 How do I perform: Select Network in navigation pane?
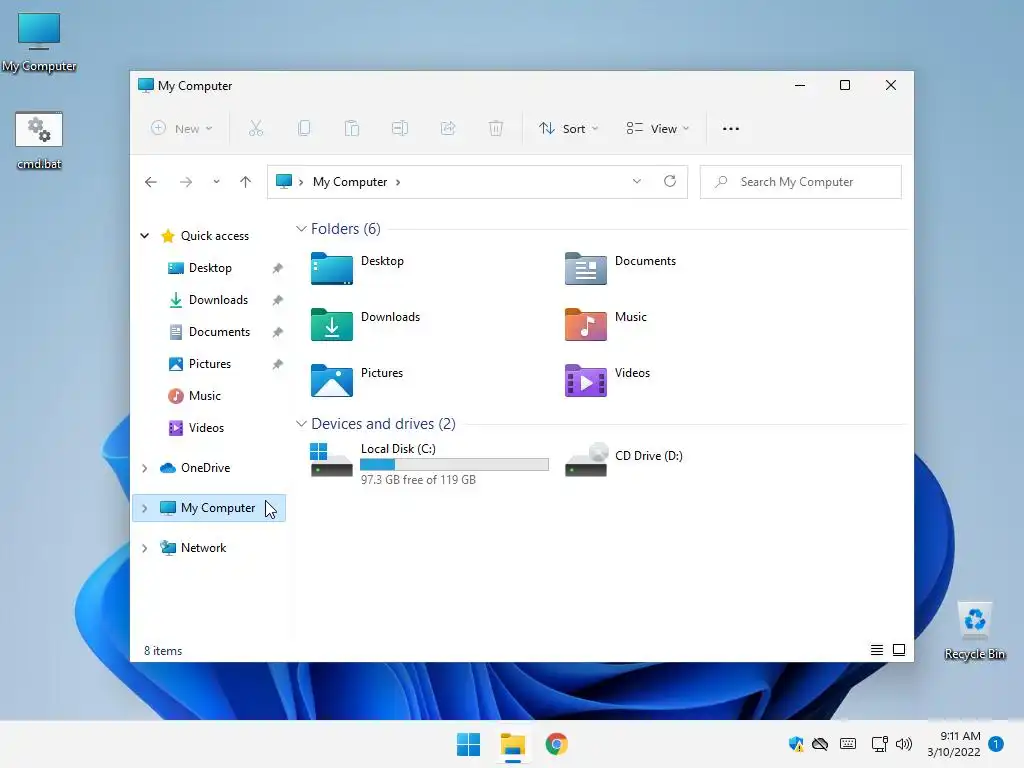coord(203,548)
